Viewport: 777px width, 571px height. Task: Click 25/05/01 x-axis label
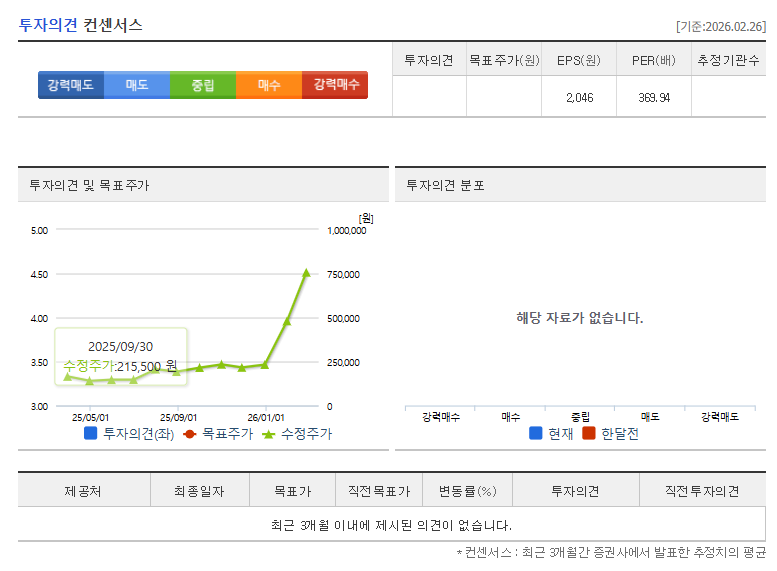tap(90, 417)
